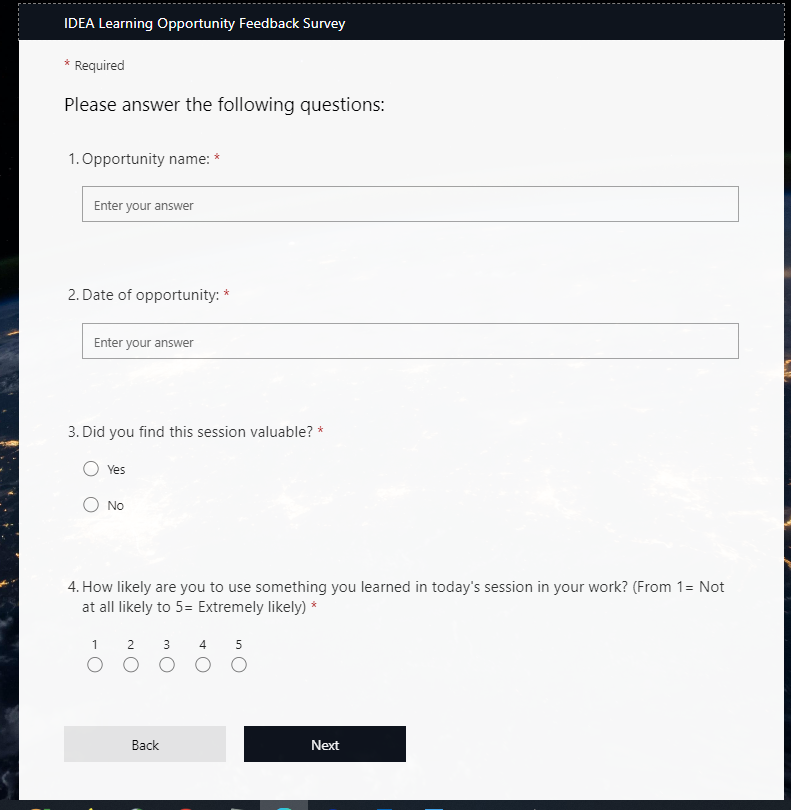791x810 pixels.
Task: Focus the Date of opportunity answer field
Action: pos(410,341)
